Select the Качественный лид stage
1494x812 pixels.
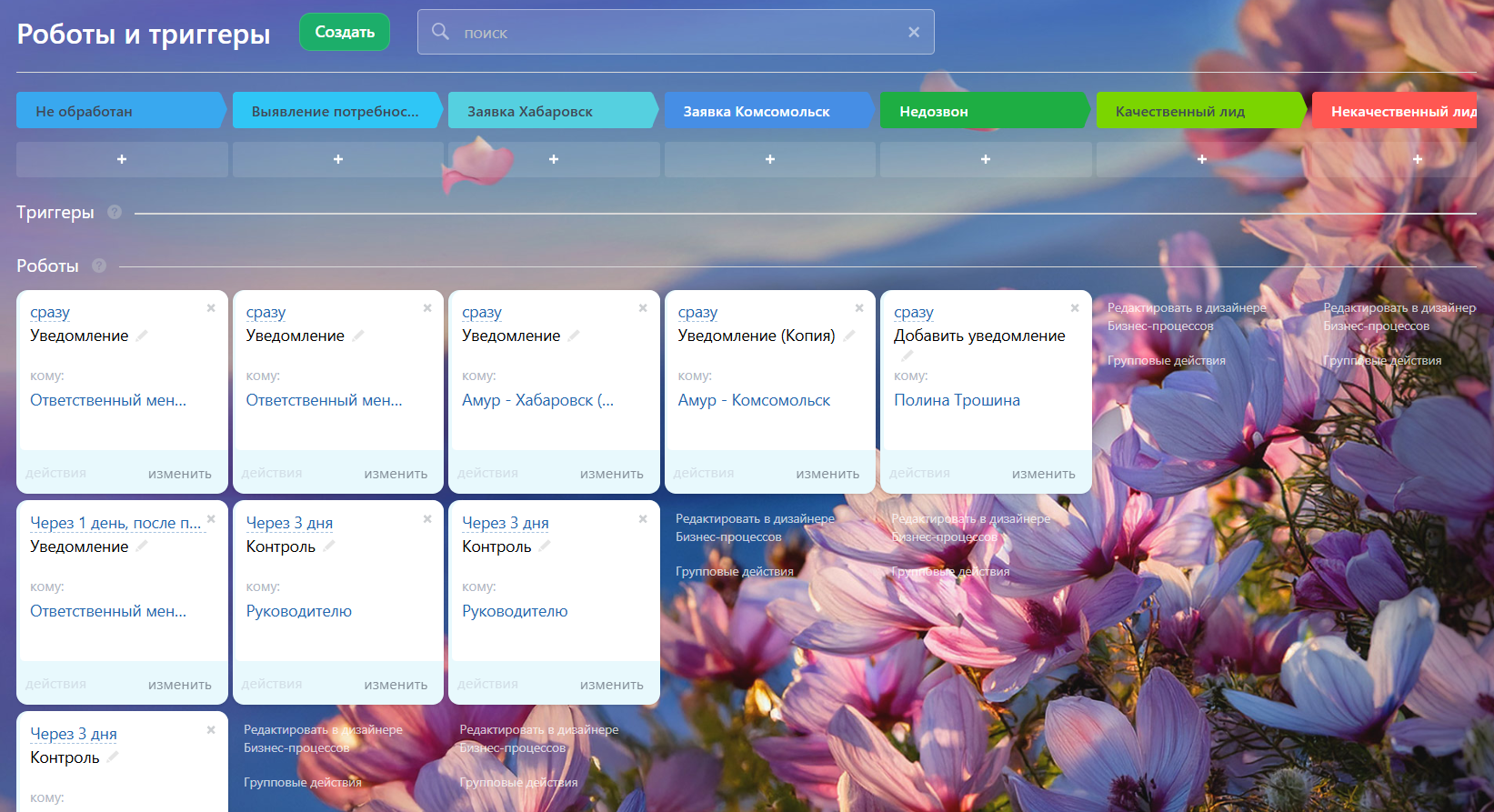[1202, 111]
